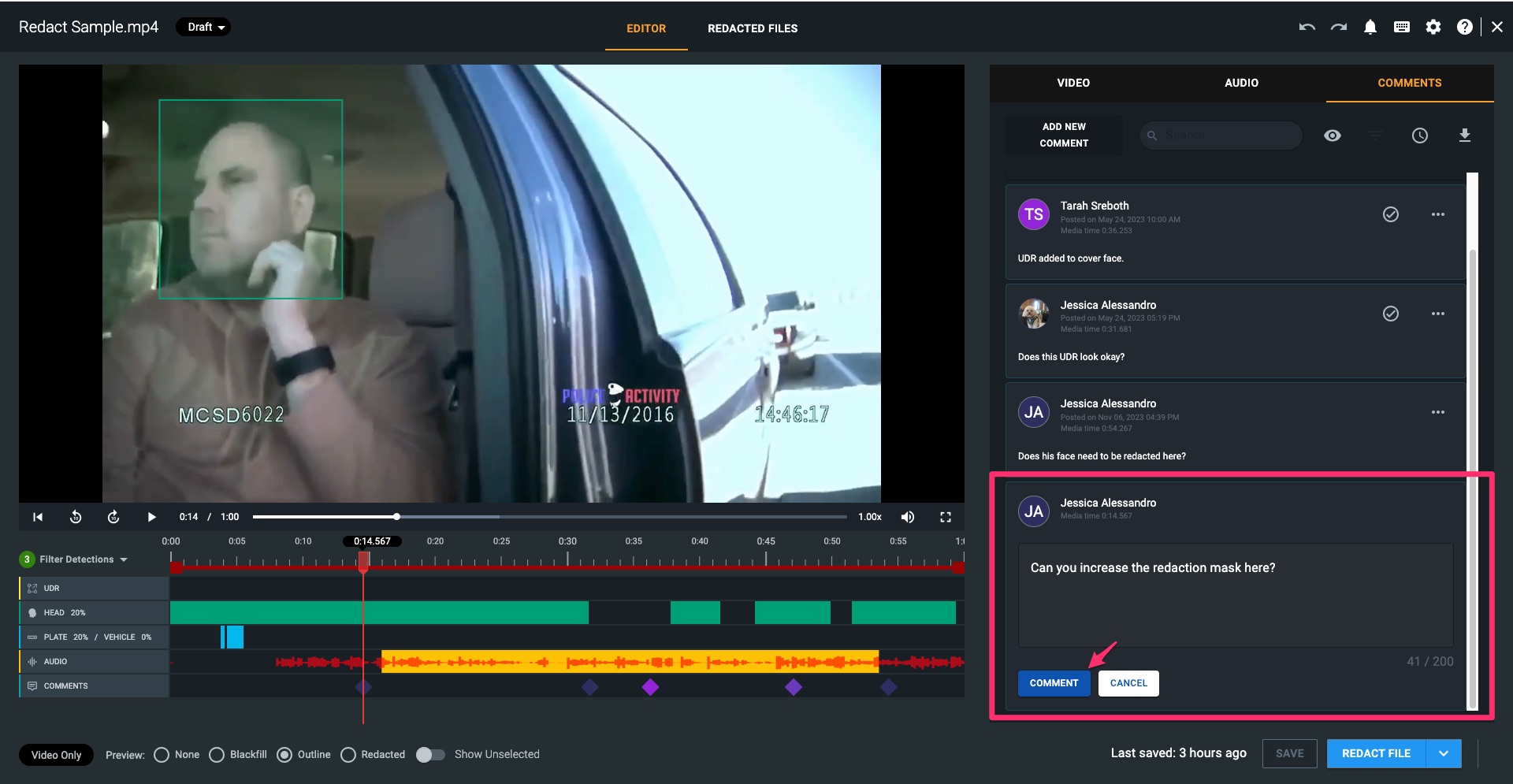Open keyboard shortcuts icon
The height and width of the screenshot is (784, 1513).
point(1402,28)
